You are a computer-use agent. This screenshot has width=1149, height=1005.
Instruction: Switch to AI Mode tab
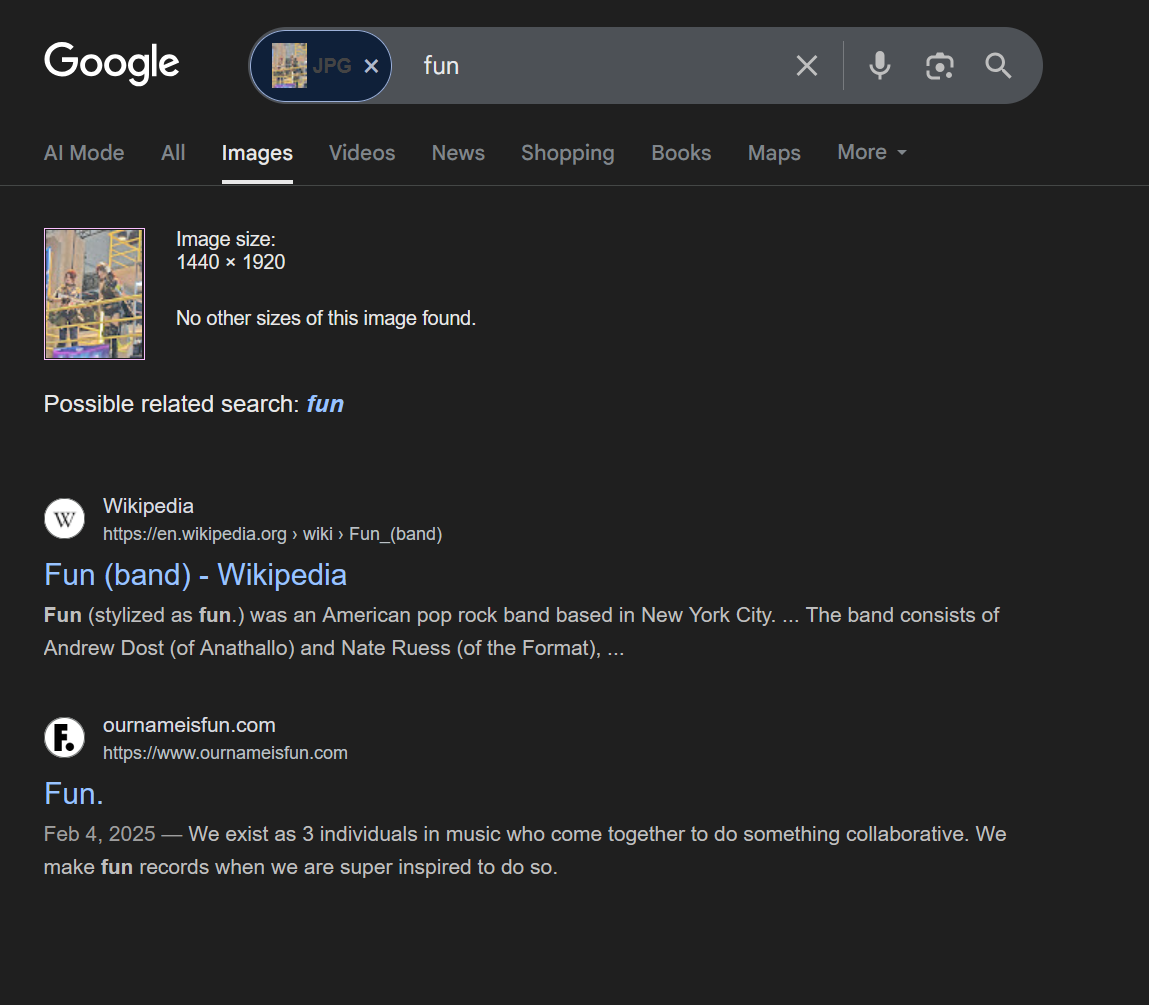[x=84, y=152]
